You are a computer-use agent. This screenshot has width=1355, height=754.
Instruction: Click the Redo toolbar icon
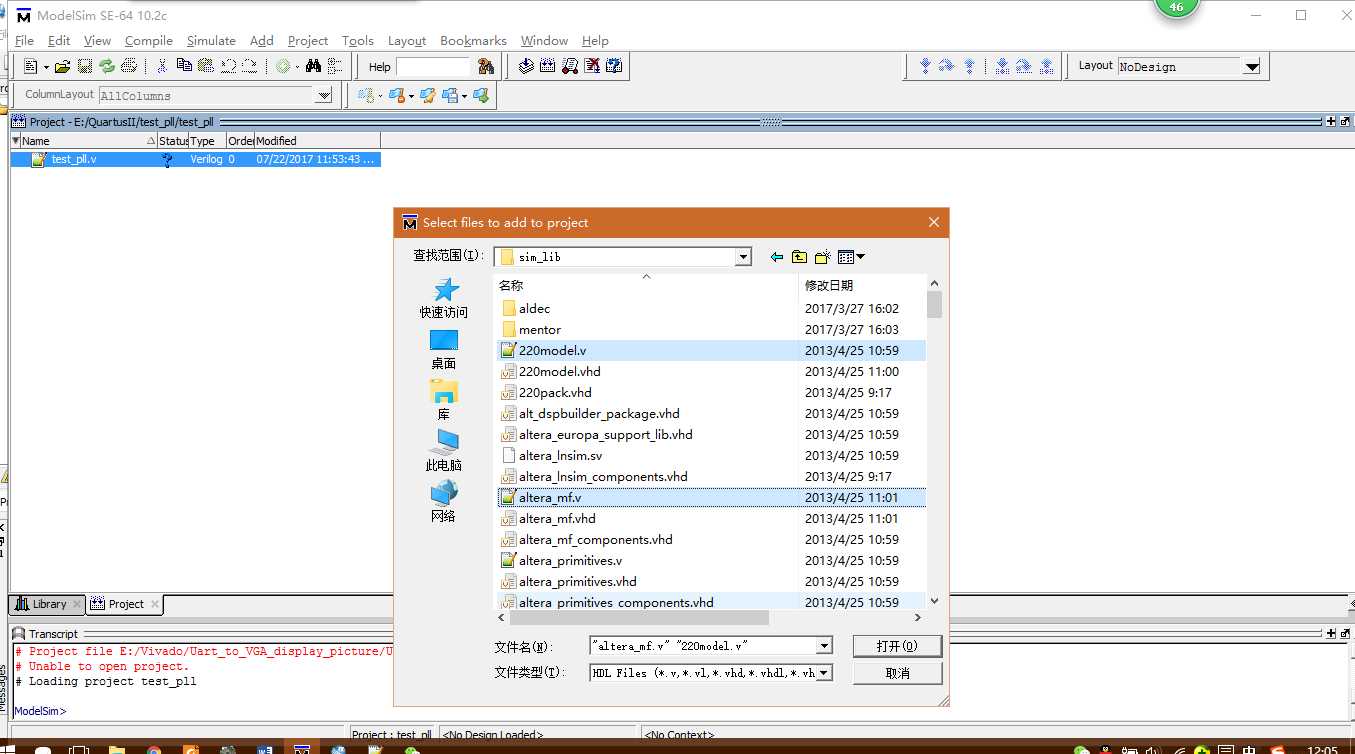[x=249, y=67]
